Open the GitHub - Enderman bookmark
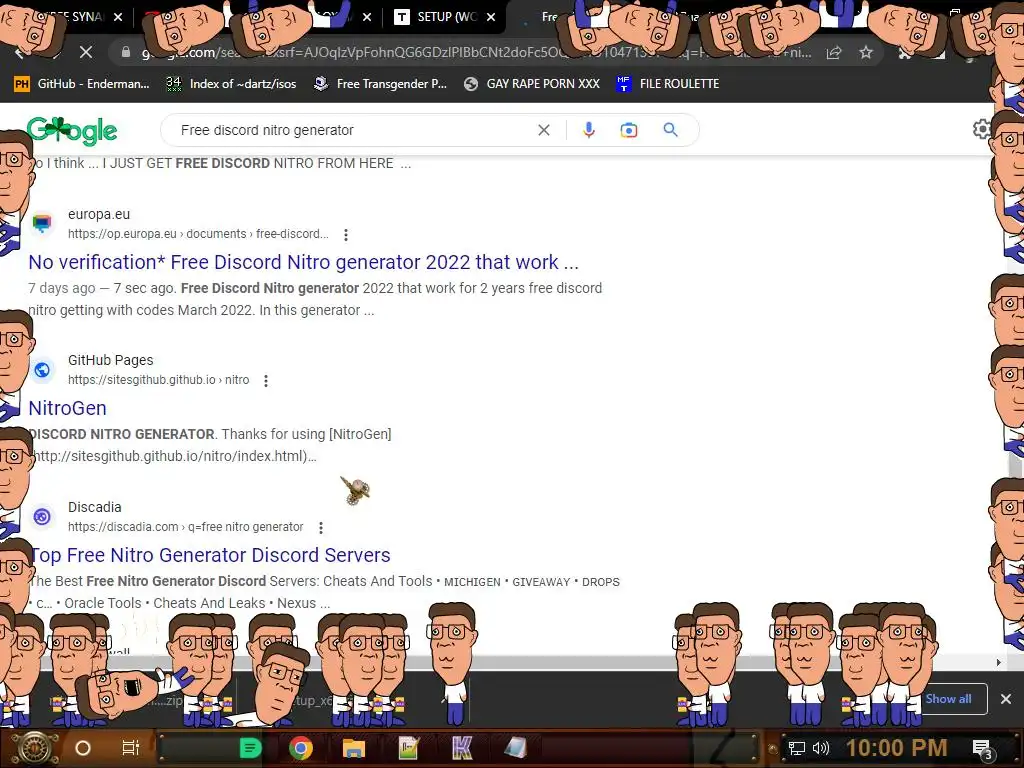1024x768 pixels. pos(82,84)
